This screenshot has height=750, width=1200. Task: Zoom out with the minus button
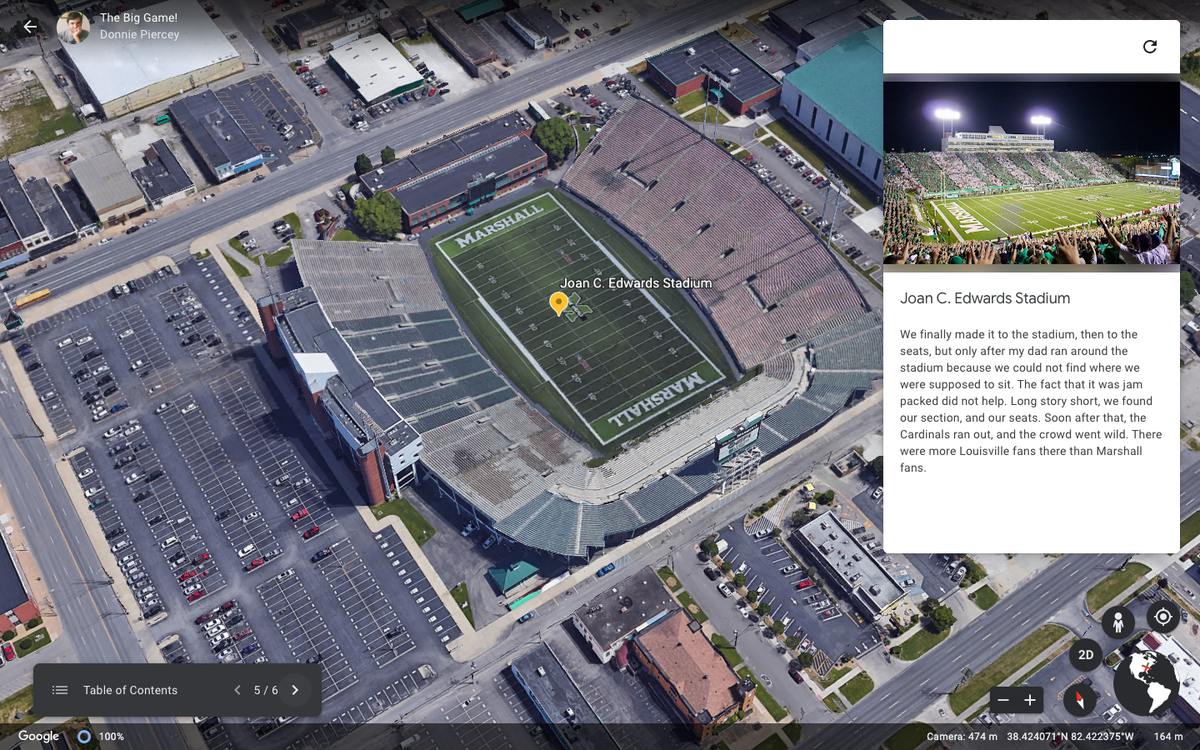[x=1004, y=700]
